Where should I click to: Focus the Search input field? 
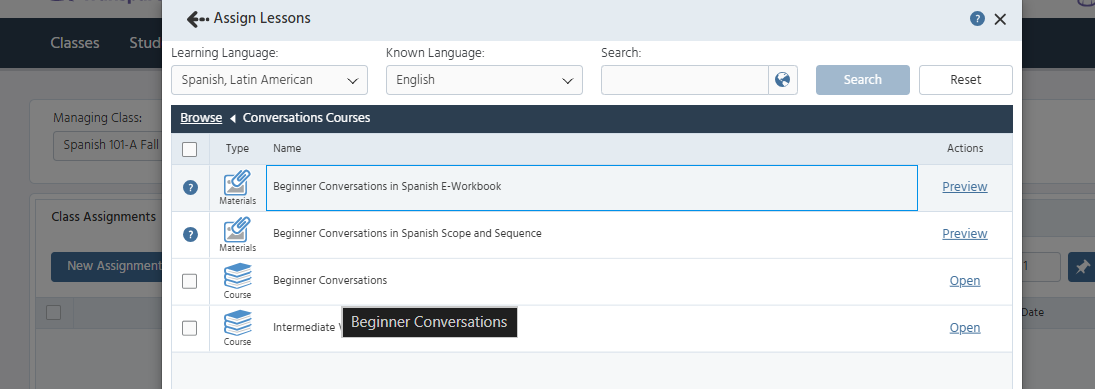coord(684,80)
